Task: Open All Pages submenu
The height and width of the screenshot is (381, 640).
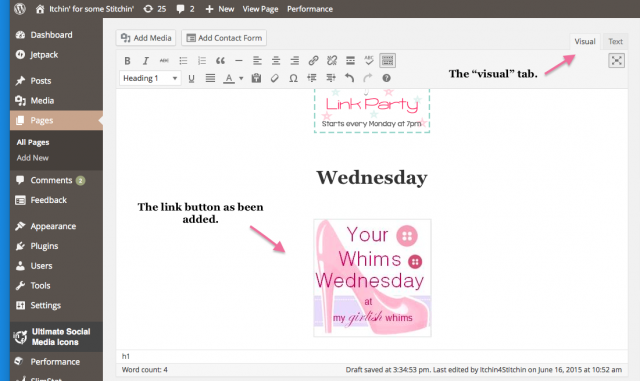Action: pyautogui.click(x=33, y=142)
